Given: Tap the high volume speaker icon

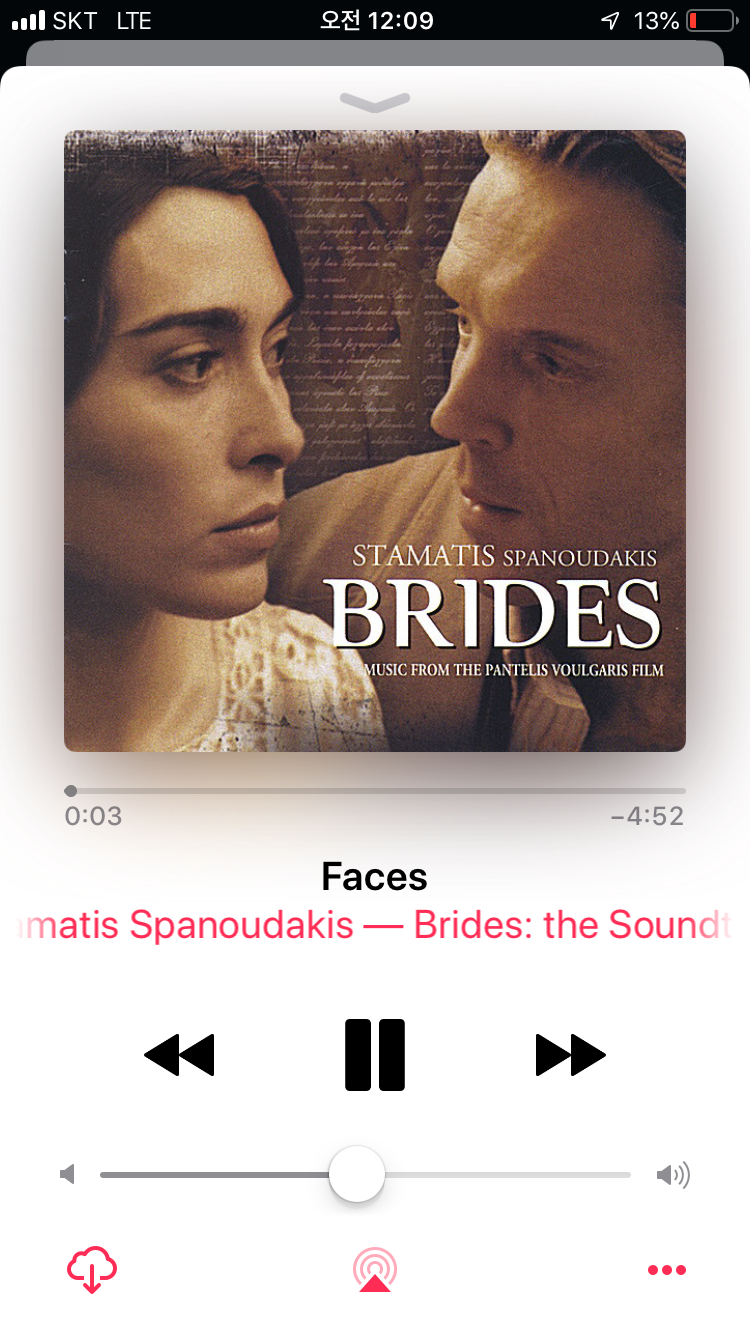Looking at the screenshot, I should coord(673,1175).
